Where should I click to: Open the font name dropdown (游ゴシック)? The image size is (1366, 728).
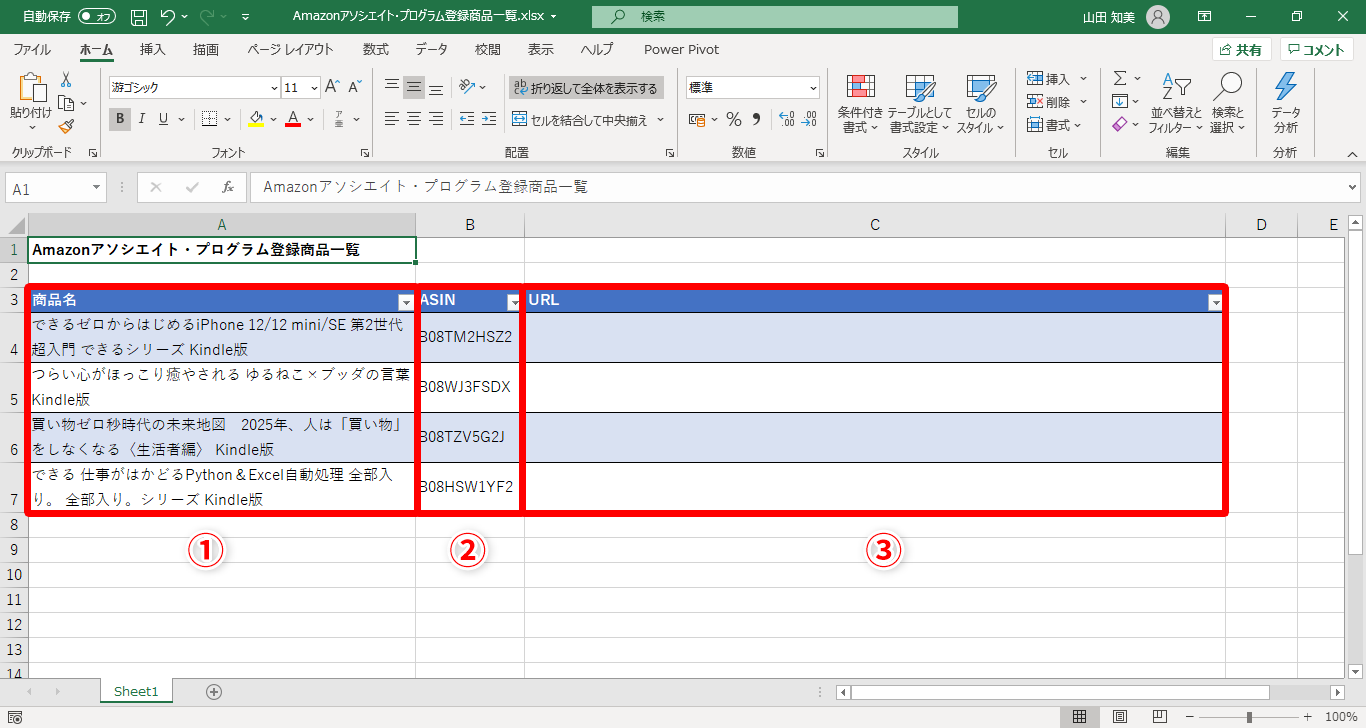coord(273,87)
